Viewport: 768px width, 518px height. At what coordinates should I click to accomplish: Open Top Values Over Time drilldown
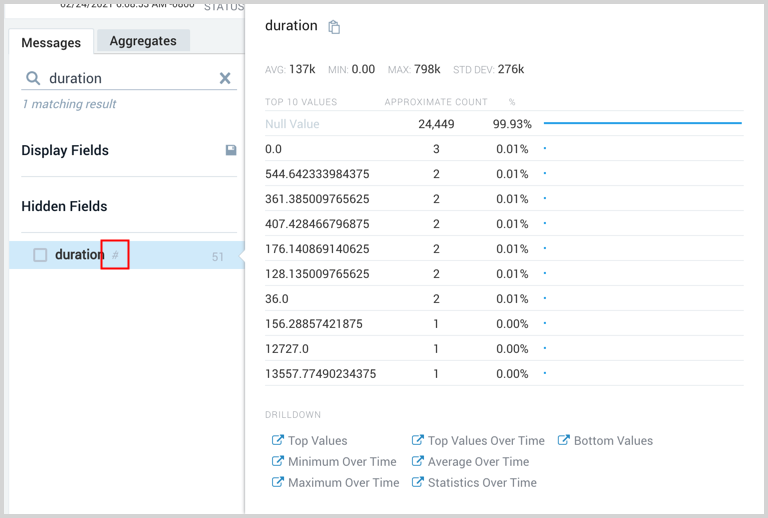486,440
